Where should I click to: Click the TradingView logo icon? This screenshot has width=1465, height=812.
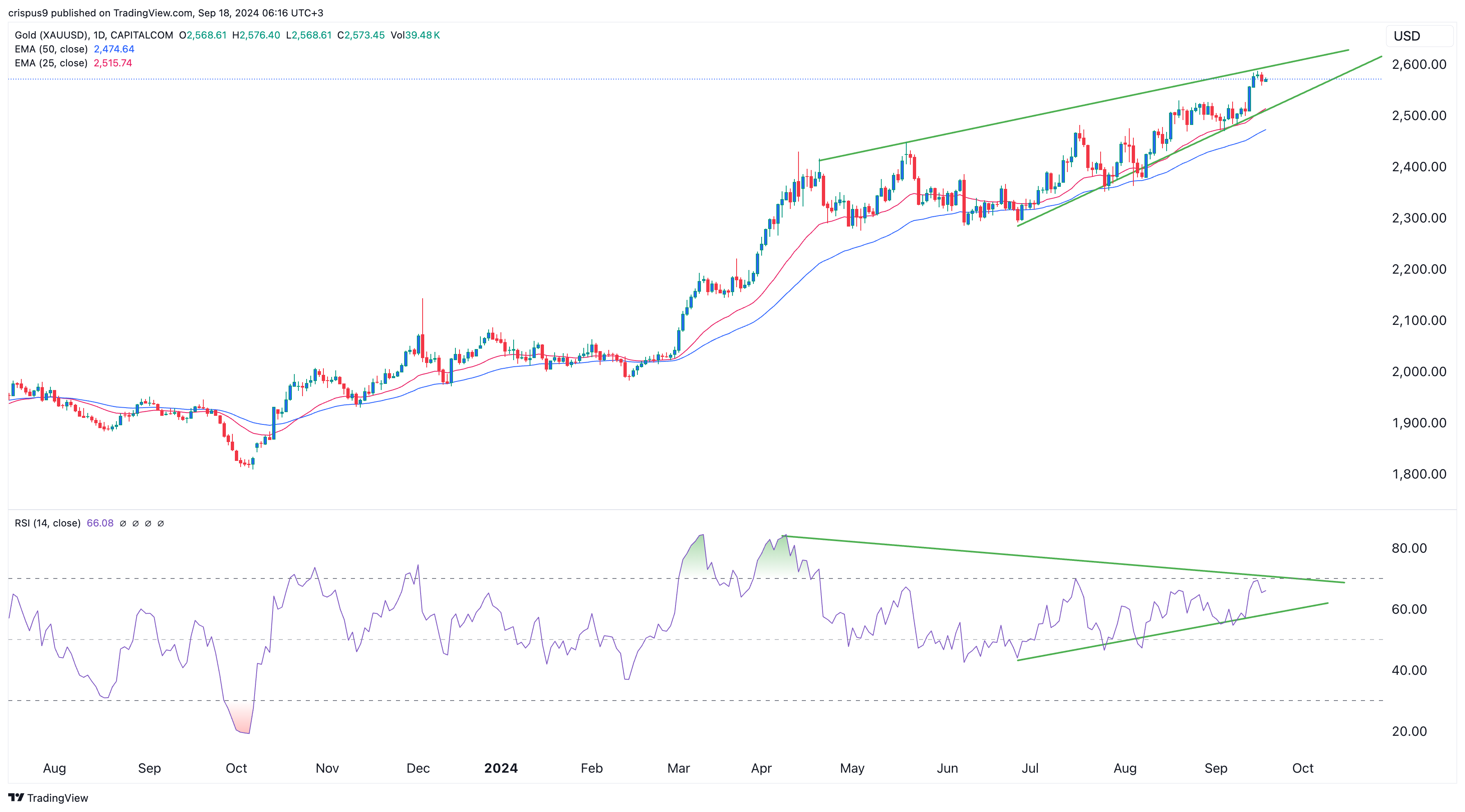[x=16, y=798]
